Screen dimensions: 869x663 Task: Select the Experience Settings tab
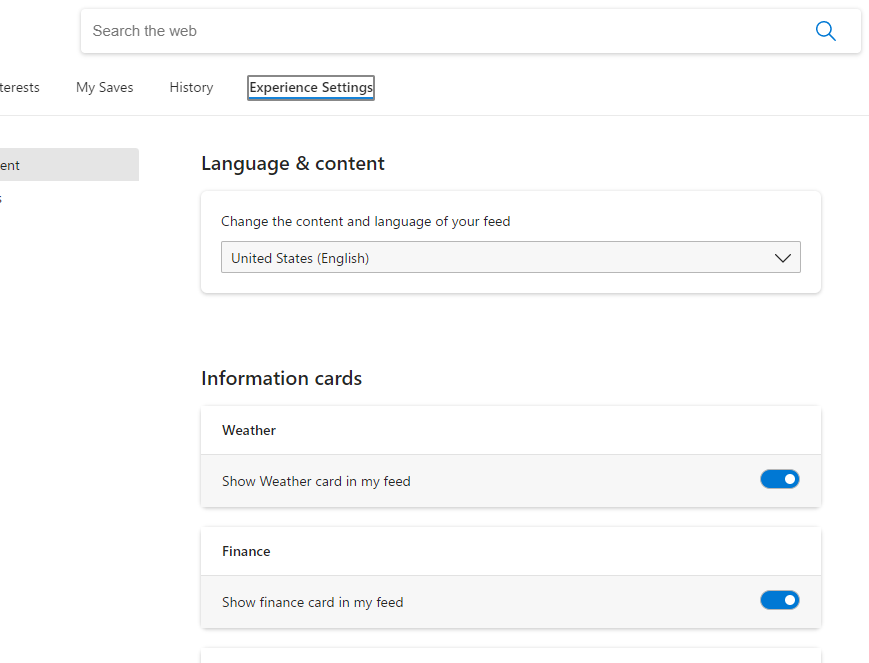coord(311,88)
